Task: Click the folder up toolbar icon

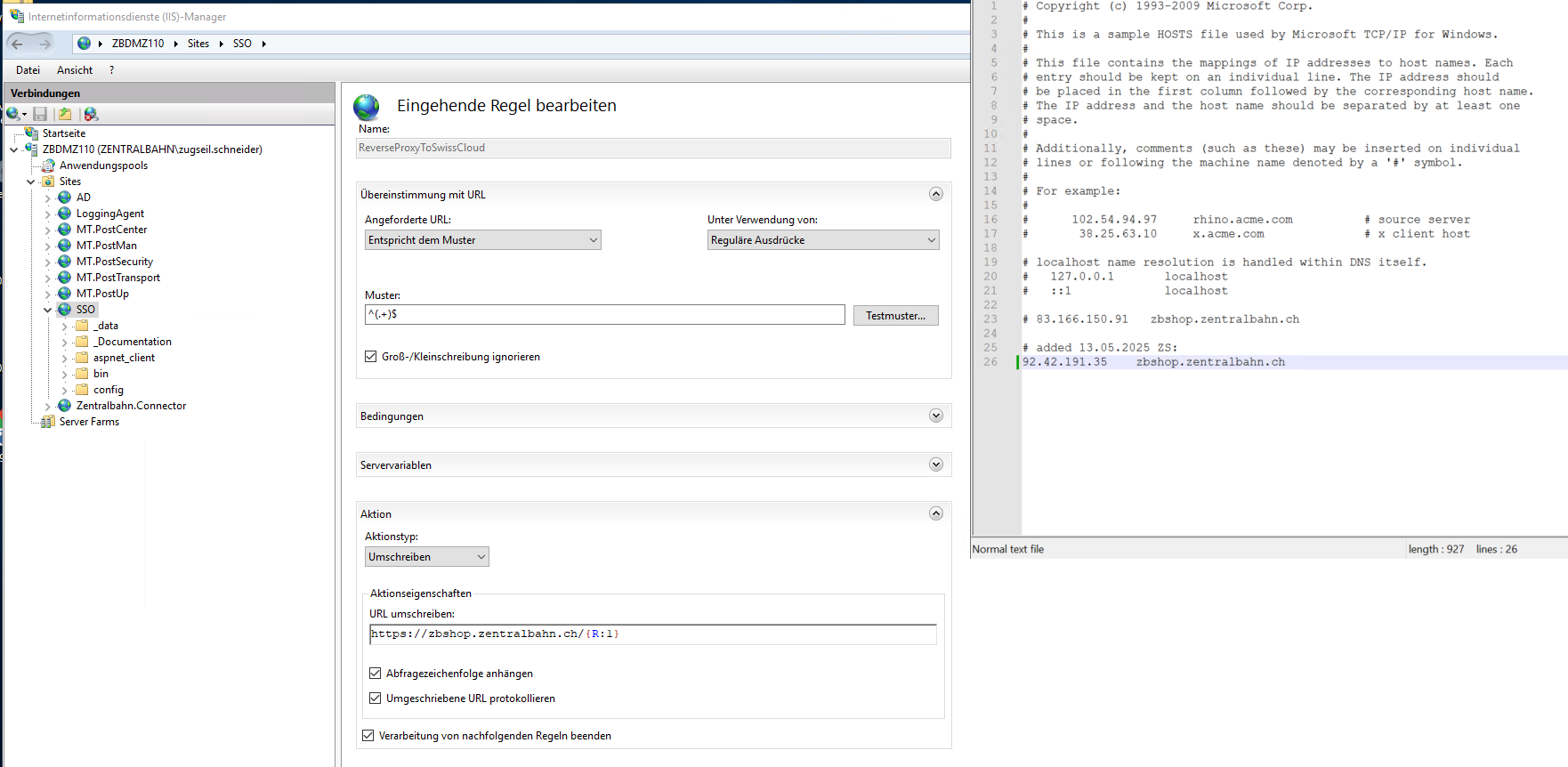Action: 65,114
